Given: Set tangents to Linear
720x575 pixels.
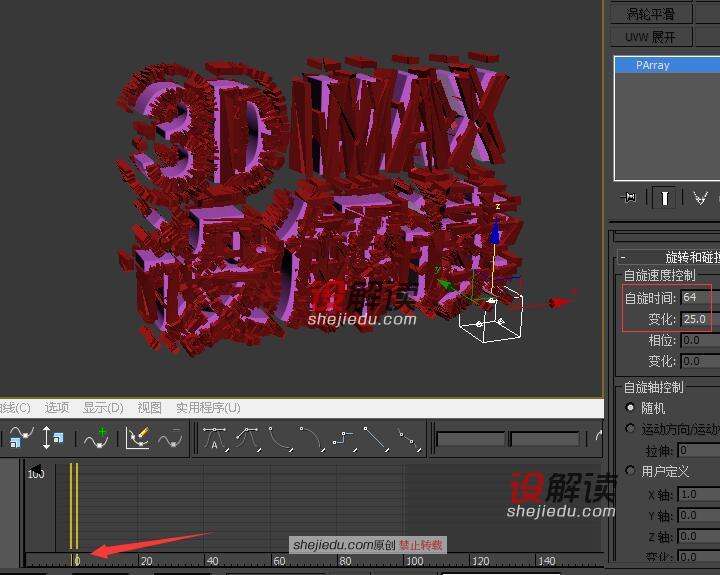Looking at the screenshot, I should tap(376, 440).
